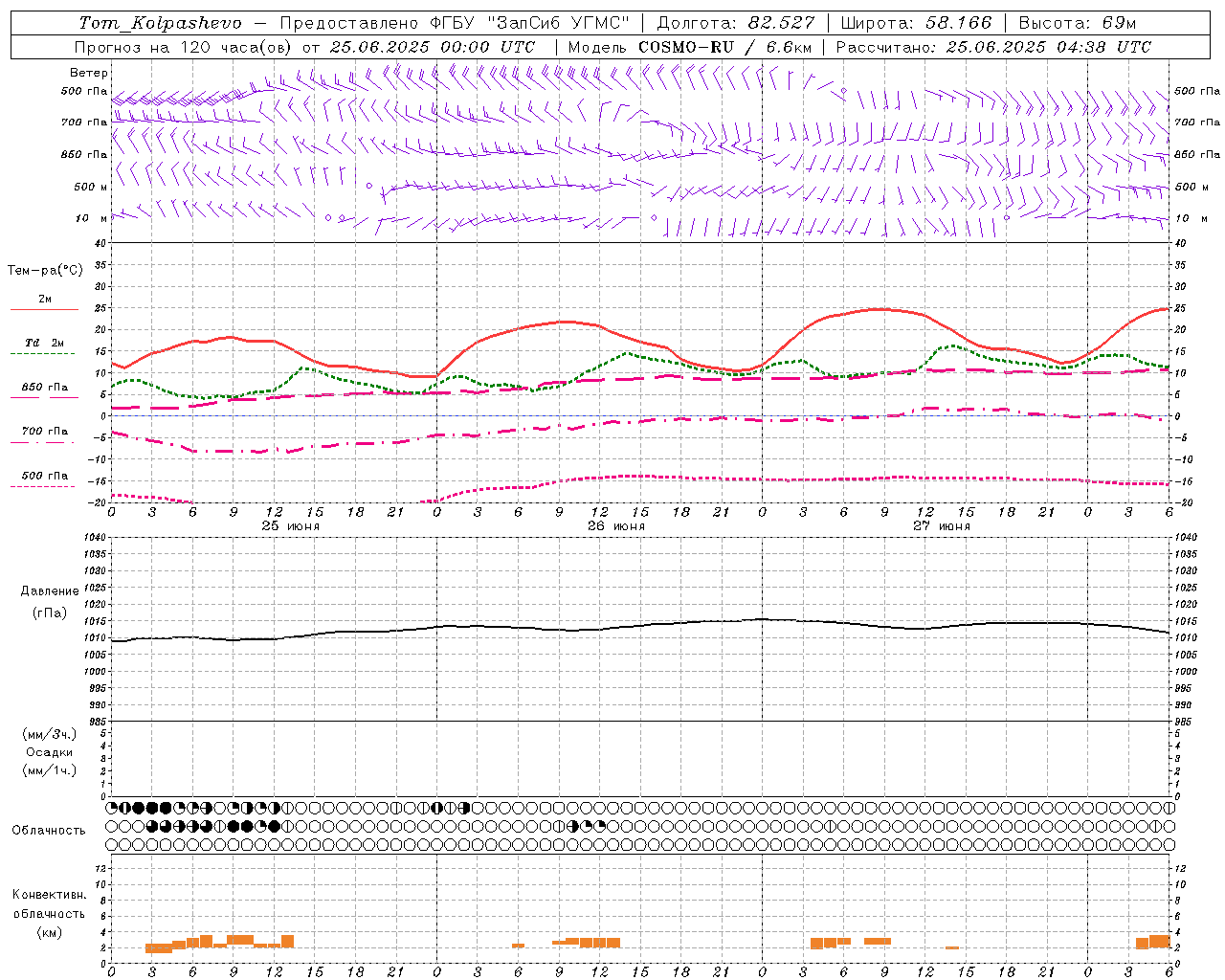Click the '(мм/1ч.)' precipitation unit label
The width and height of the screenshot is (1225, 980).
click(50, 770)
